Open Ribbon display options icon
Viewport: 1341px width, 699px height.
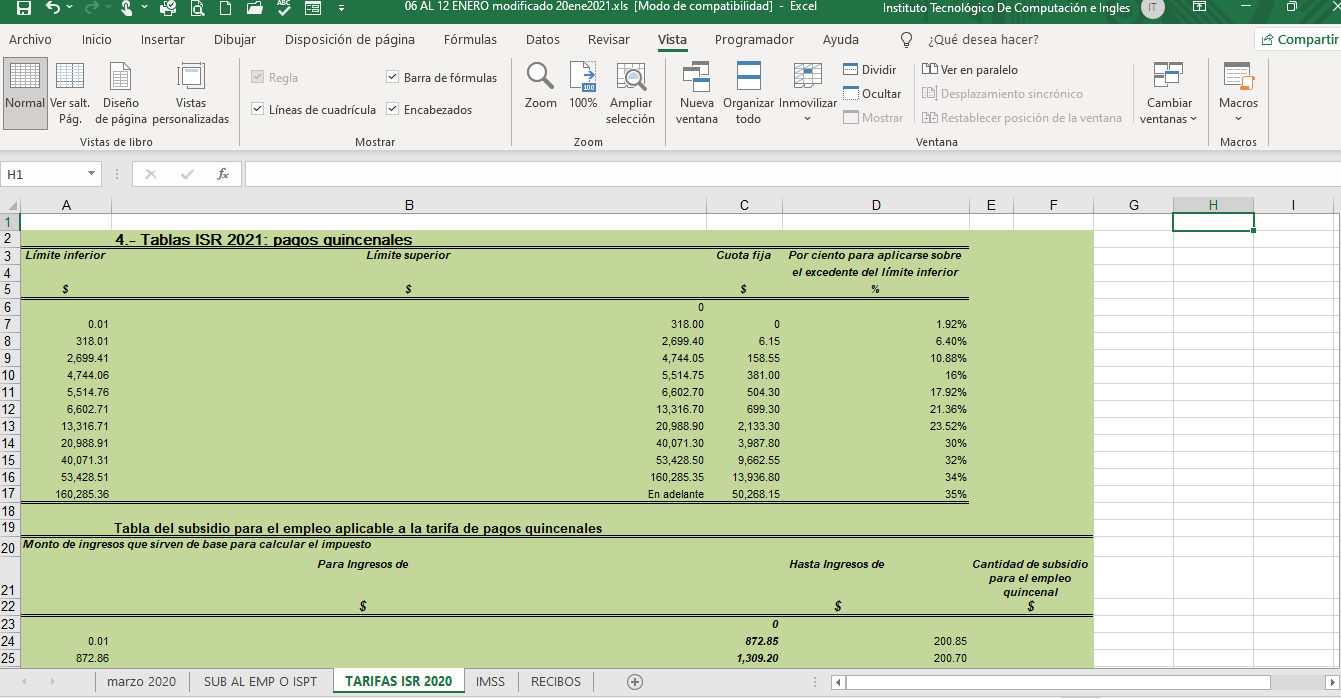tap(1201, 8)
